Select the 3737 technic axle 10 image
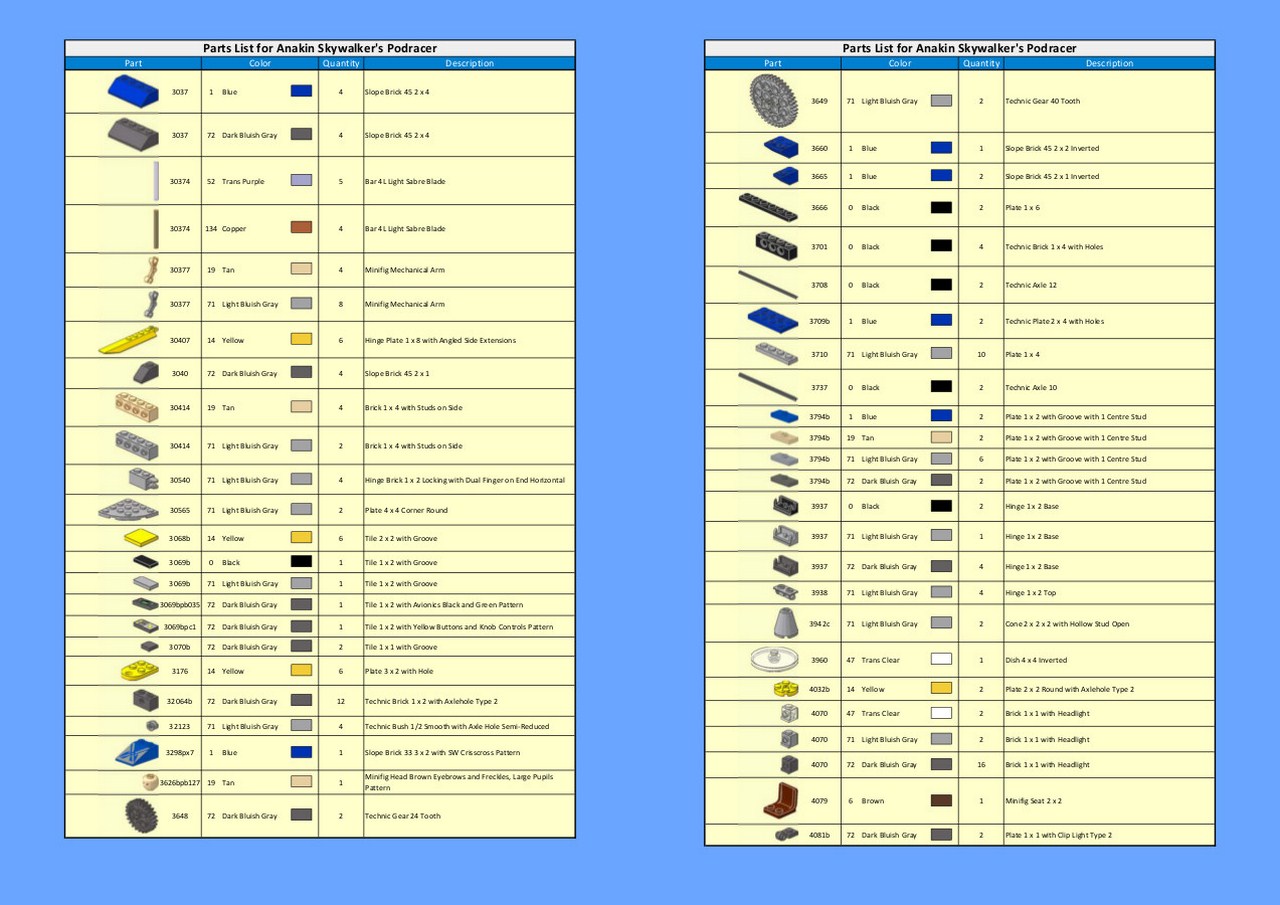The height and width of the screenshot is (905, 1280). [x=768, y=387]
